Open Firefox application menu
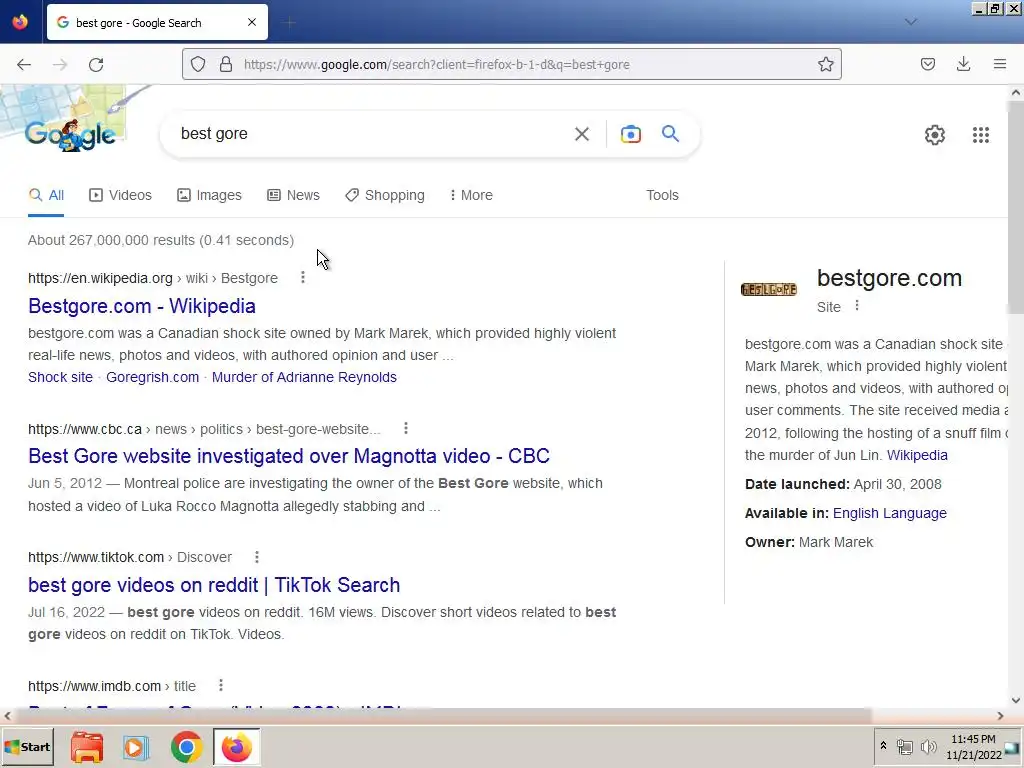The height and width of the screenshot is (768, 1024). (1000, 64)
